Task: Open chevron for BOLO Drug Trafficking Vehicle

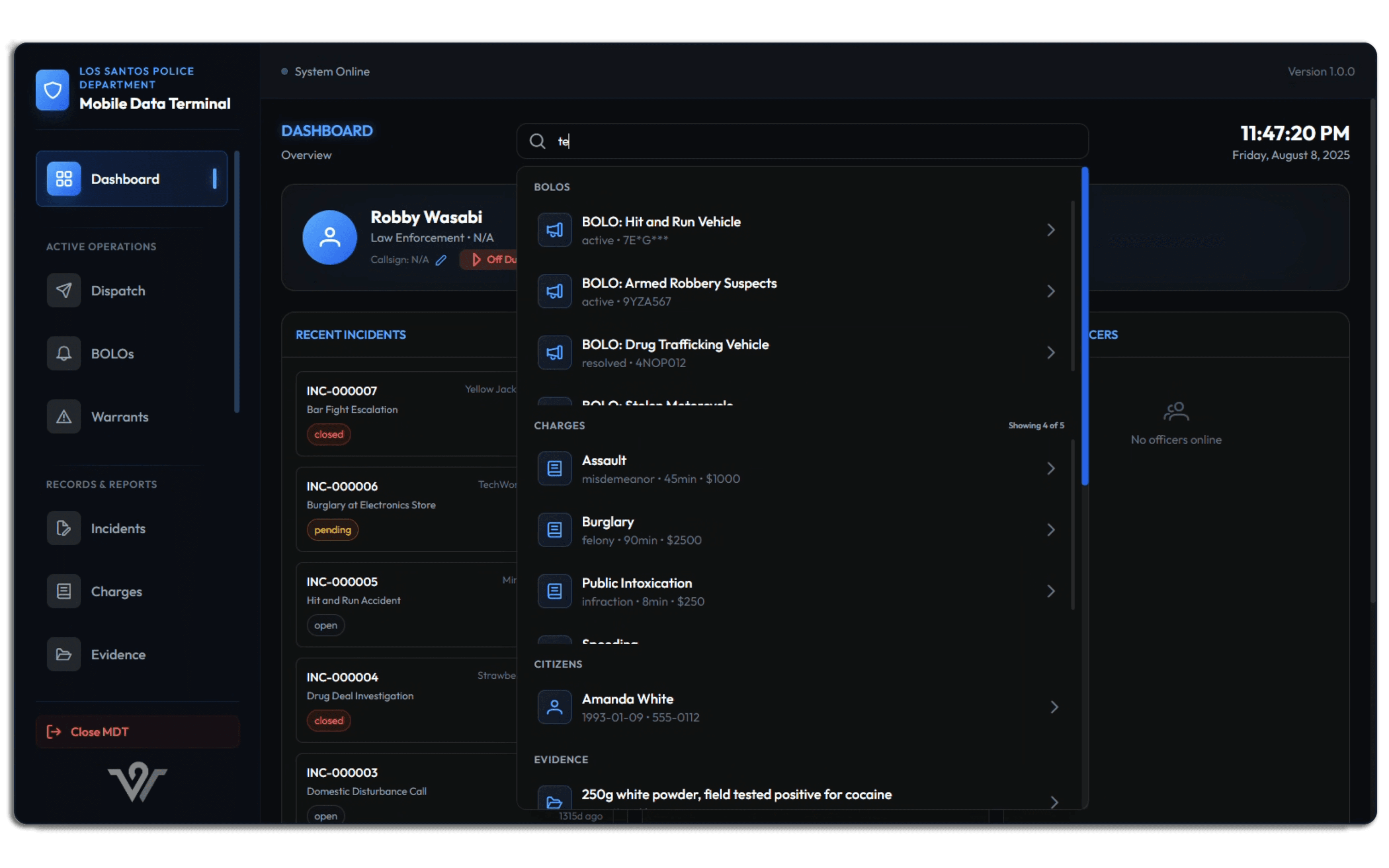Action: point(1051,353)
